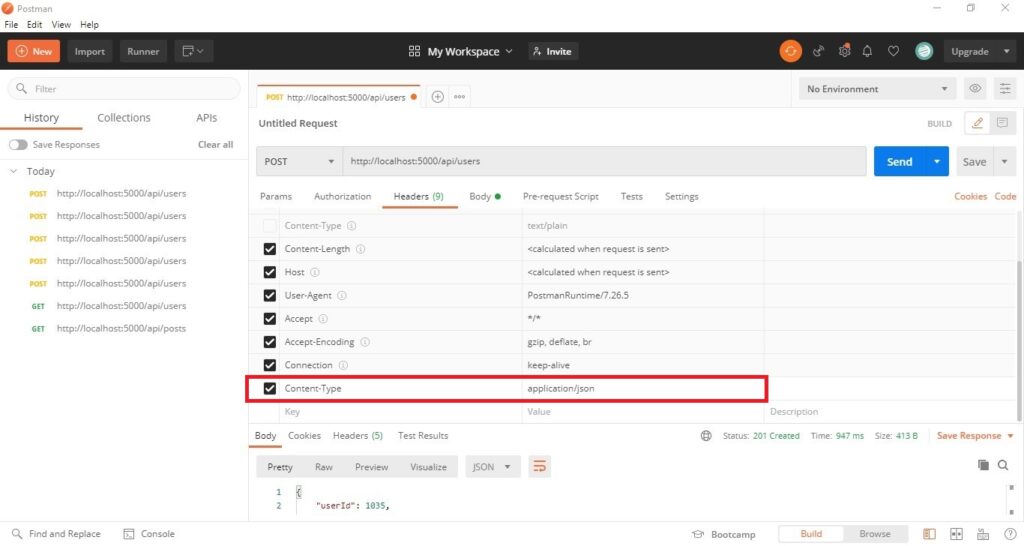The height and width of the screenshot is (546, 1024).
Task: Click the request URL field
Action: [x=605, y=161]
